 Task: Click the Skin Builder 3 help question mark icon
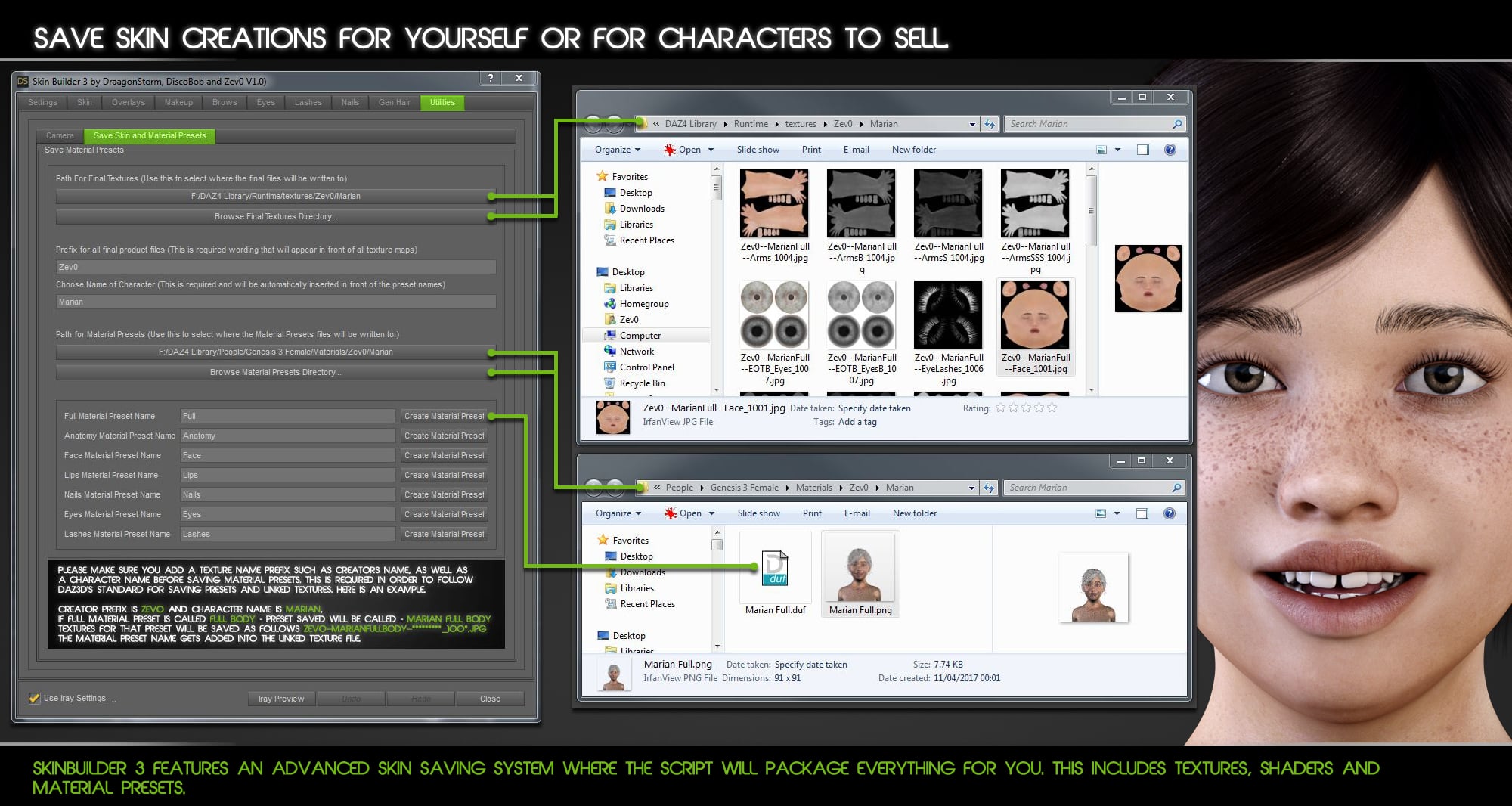(489, 79)
